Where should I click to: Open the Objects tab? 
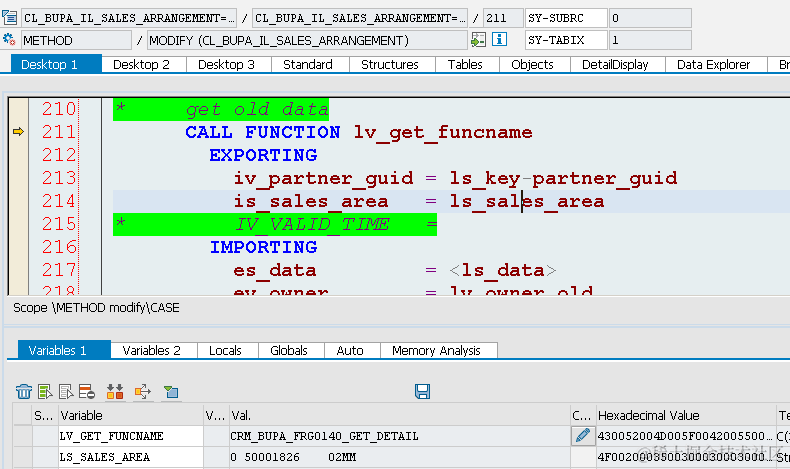click(532, 64)
